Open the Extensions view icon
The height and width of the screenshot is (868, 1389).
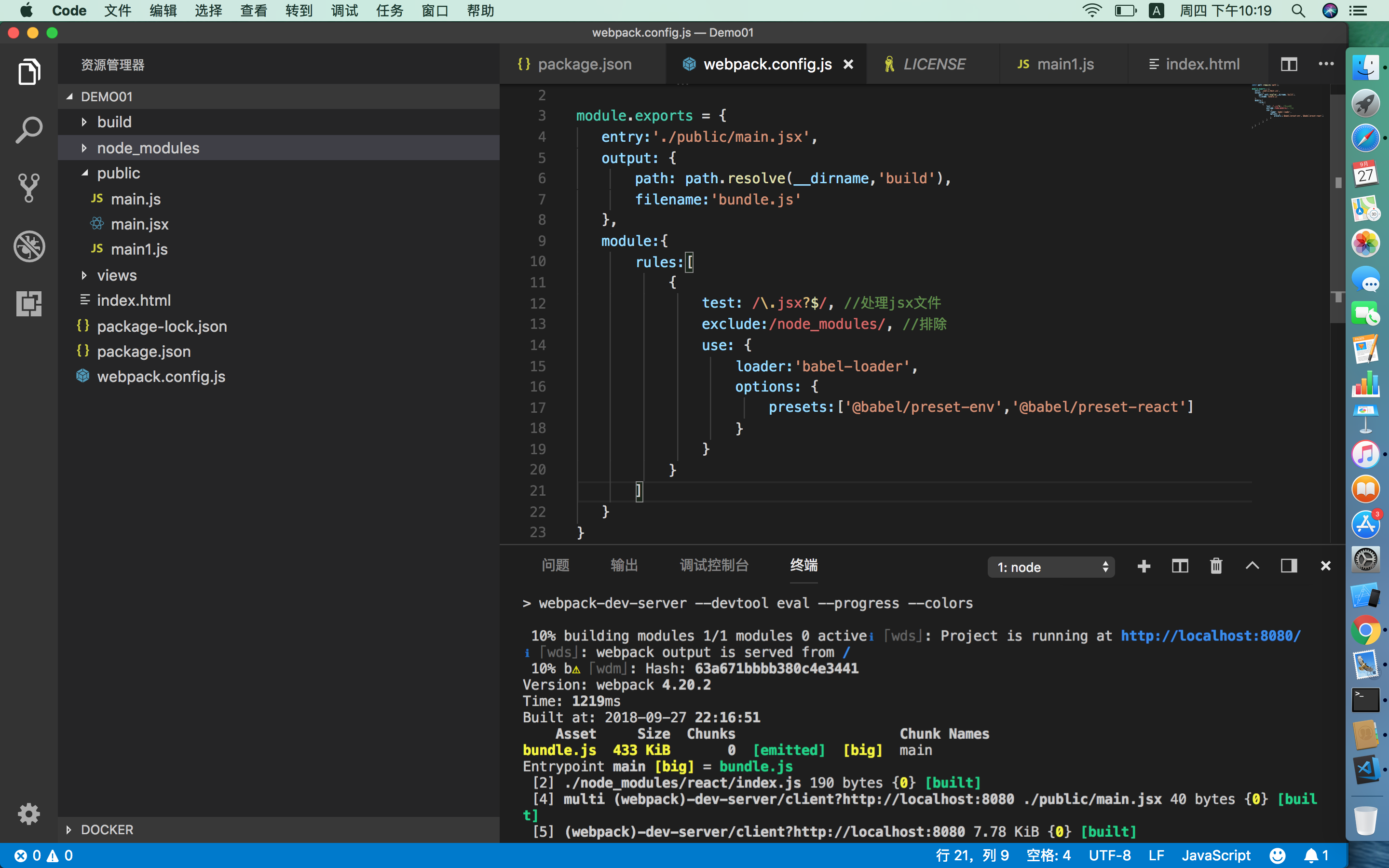tap(29, 304)
